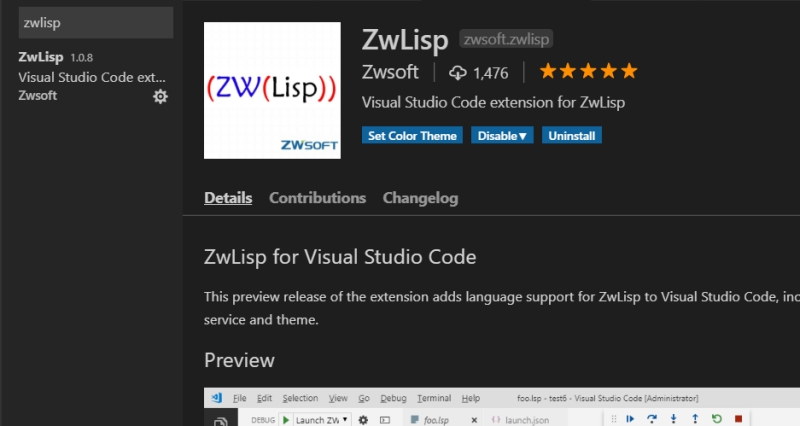The image size is (800, 426).
Task: Open Help menu in preview screenshot
Action: coord(470,398)
